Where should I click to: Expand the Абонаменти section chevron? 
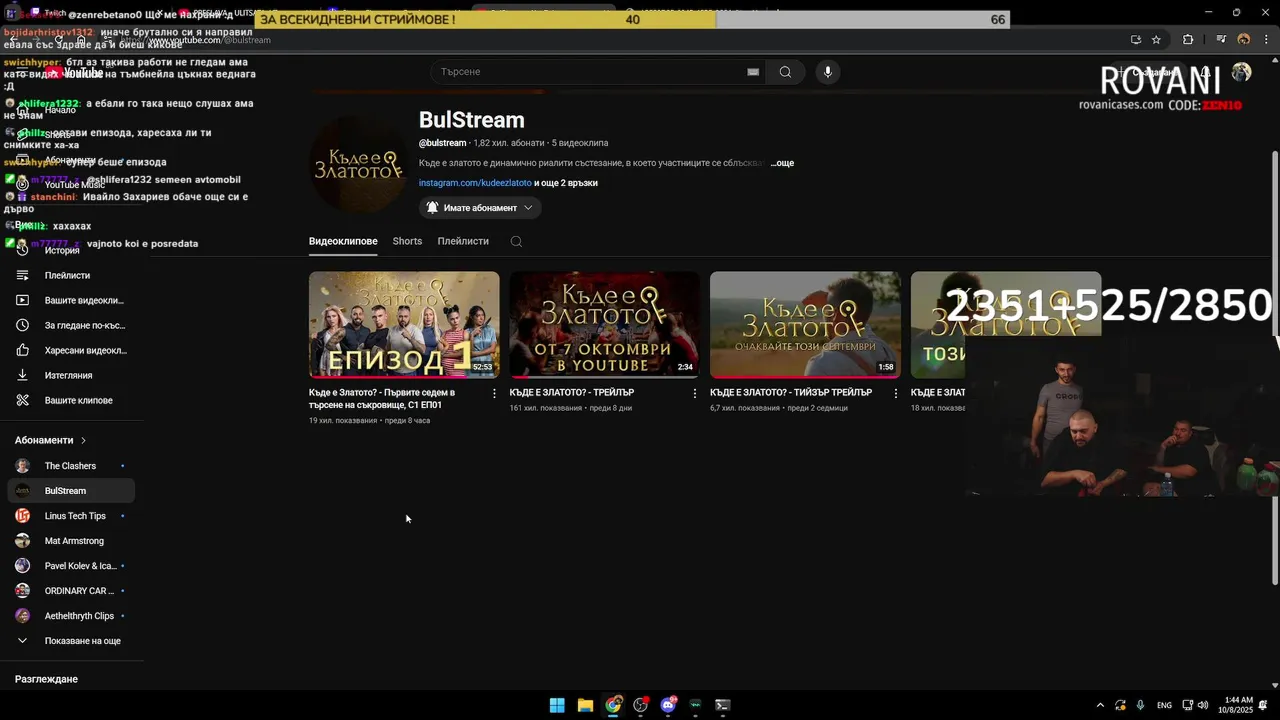83,440
